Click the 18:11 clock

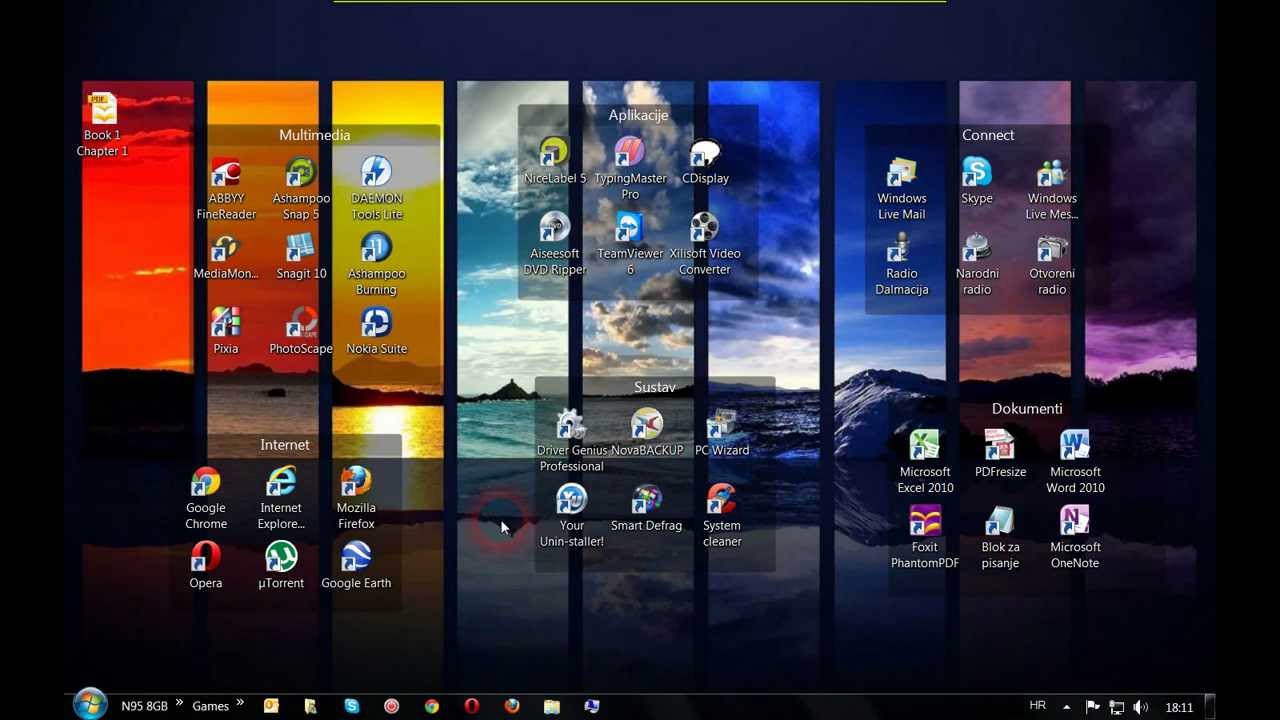point(1179,707)
